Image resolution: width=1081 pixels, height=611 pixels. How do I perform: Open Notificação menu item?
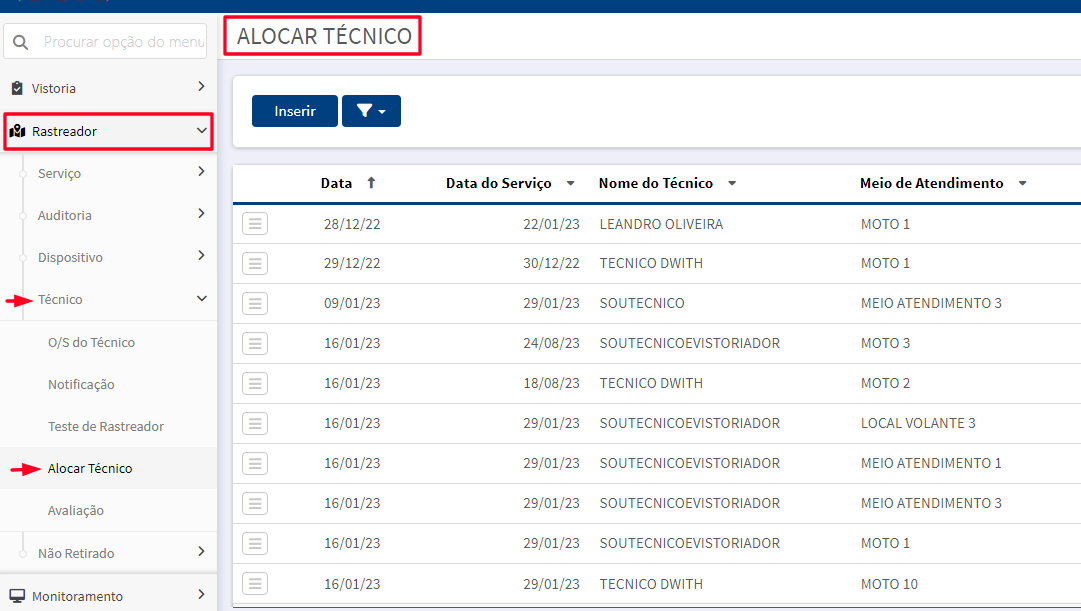click(x=81, y=385)
